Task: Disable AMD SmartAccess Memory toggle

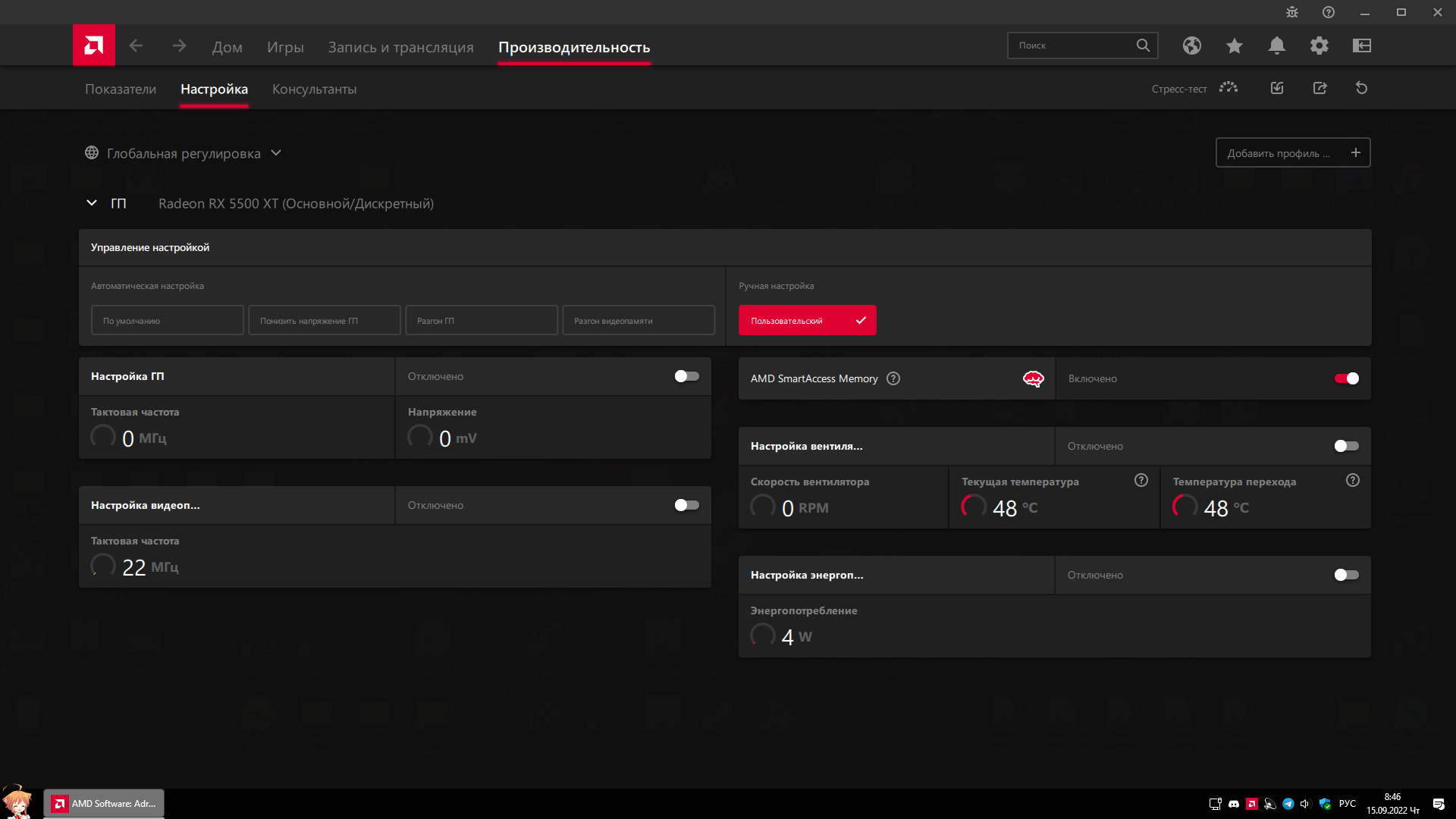Action: coord(1346,378)
